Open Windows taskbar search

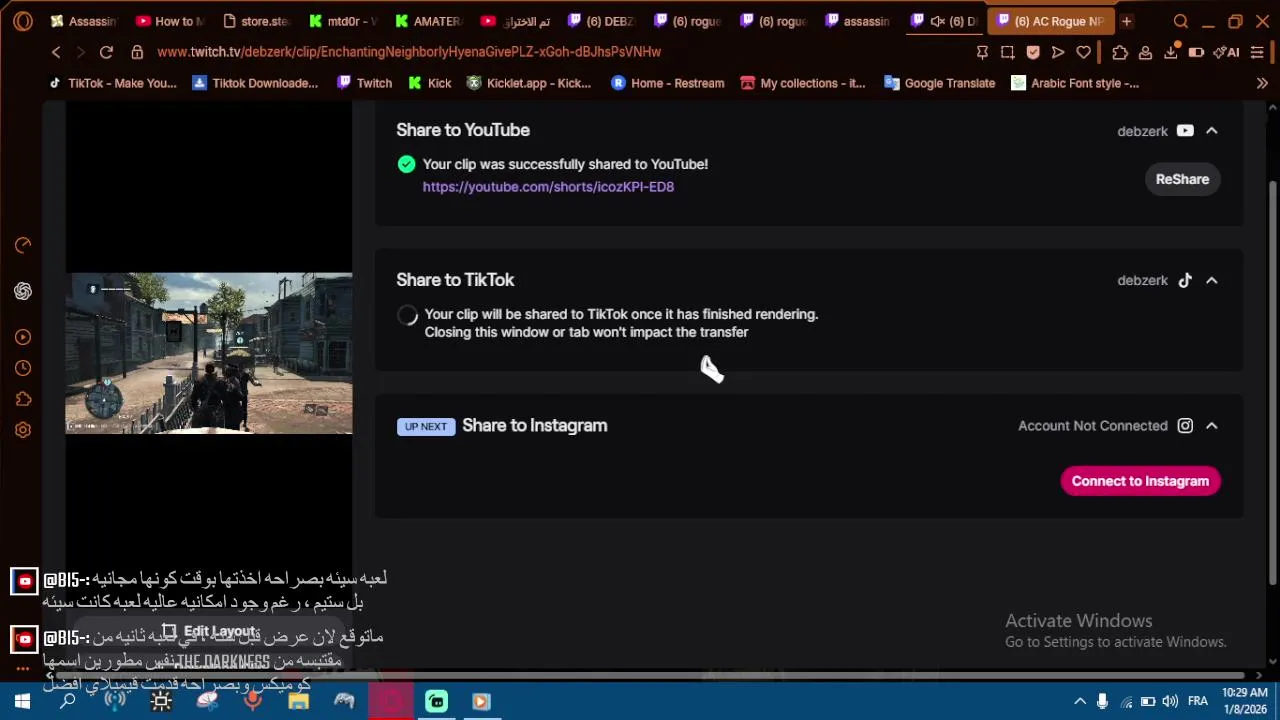[68, 702]
